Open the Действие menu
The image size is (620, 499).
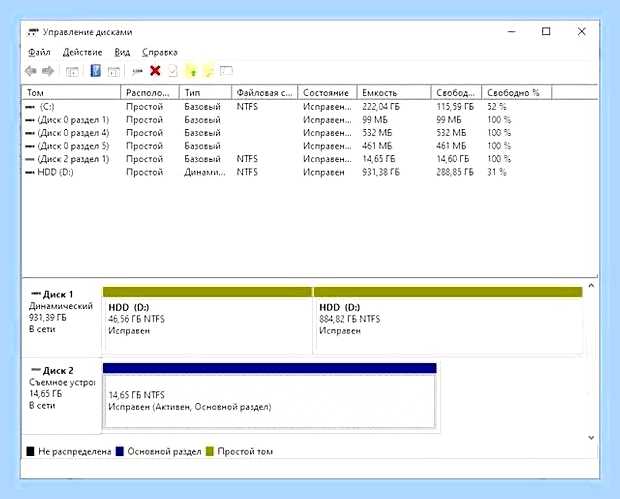[x=82, y=52]
